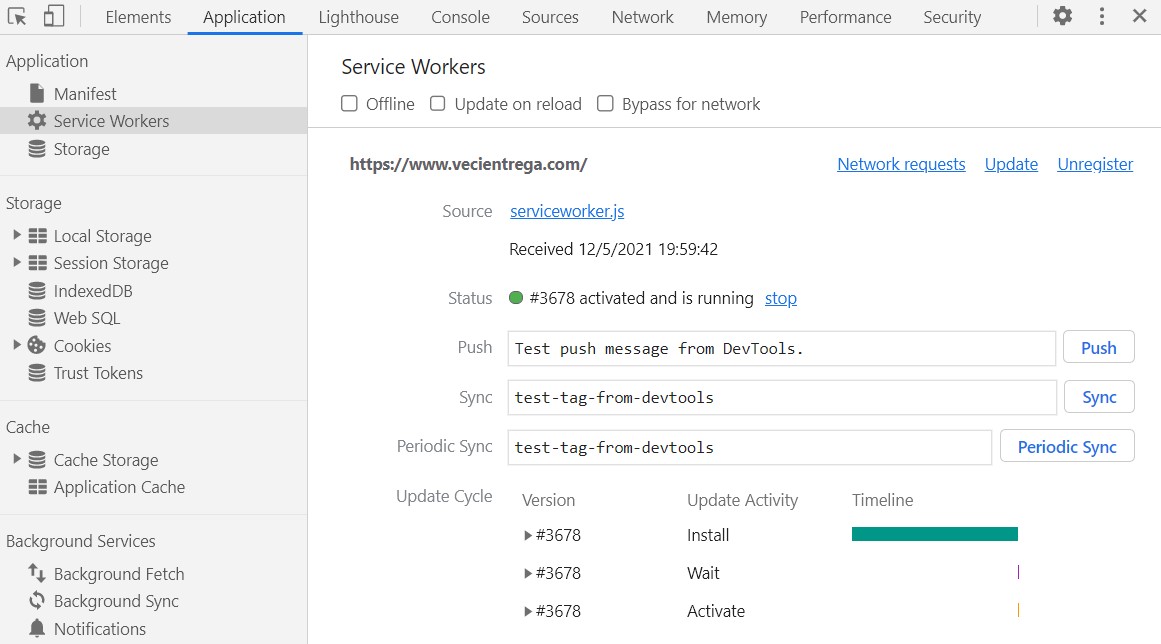Switch to the Network tab
1161x644 pixels.
pos(642,17)
